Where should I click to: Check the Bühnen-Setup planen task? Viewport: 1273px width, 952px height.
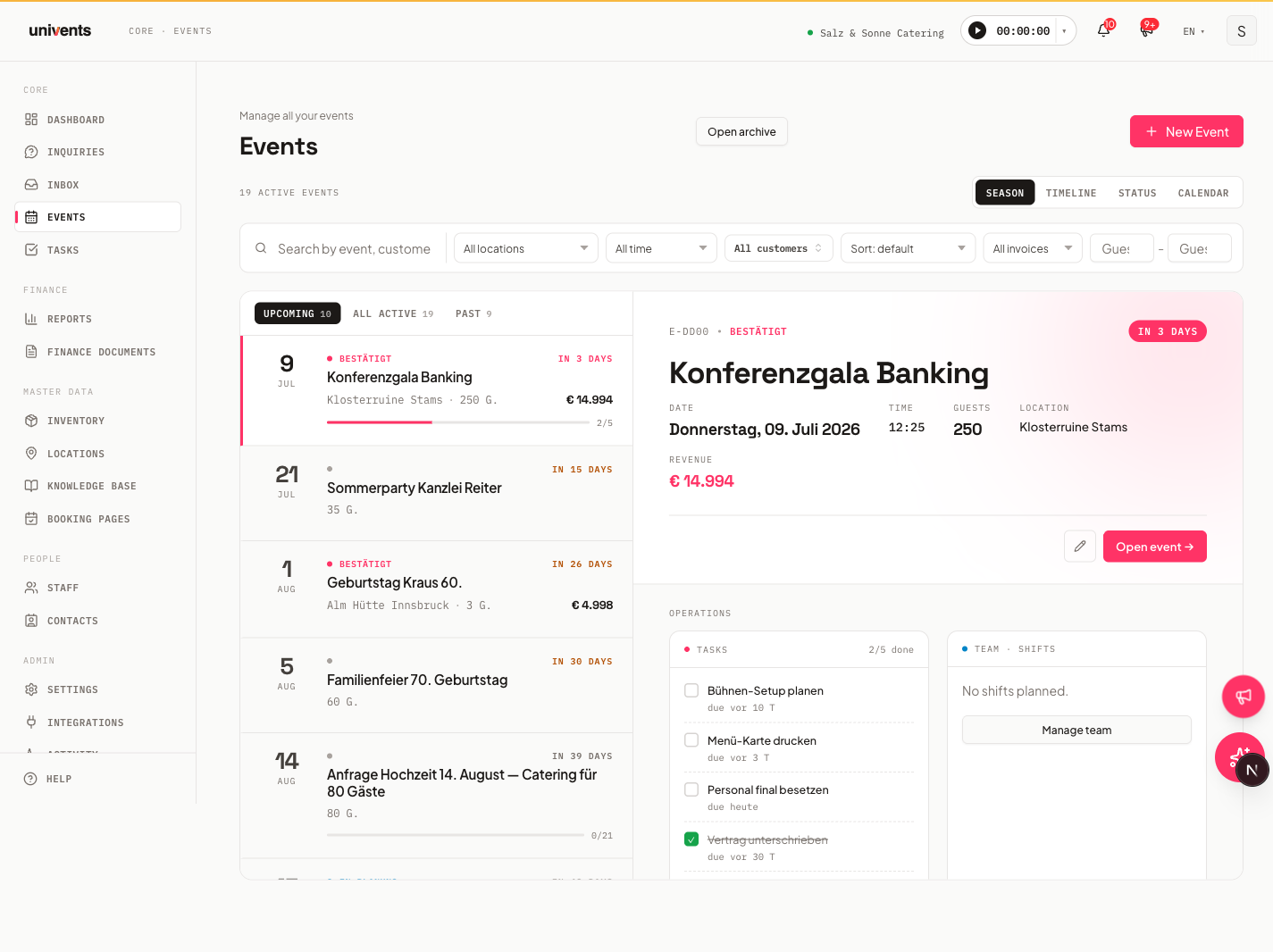691,690
